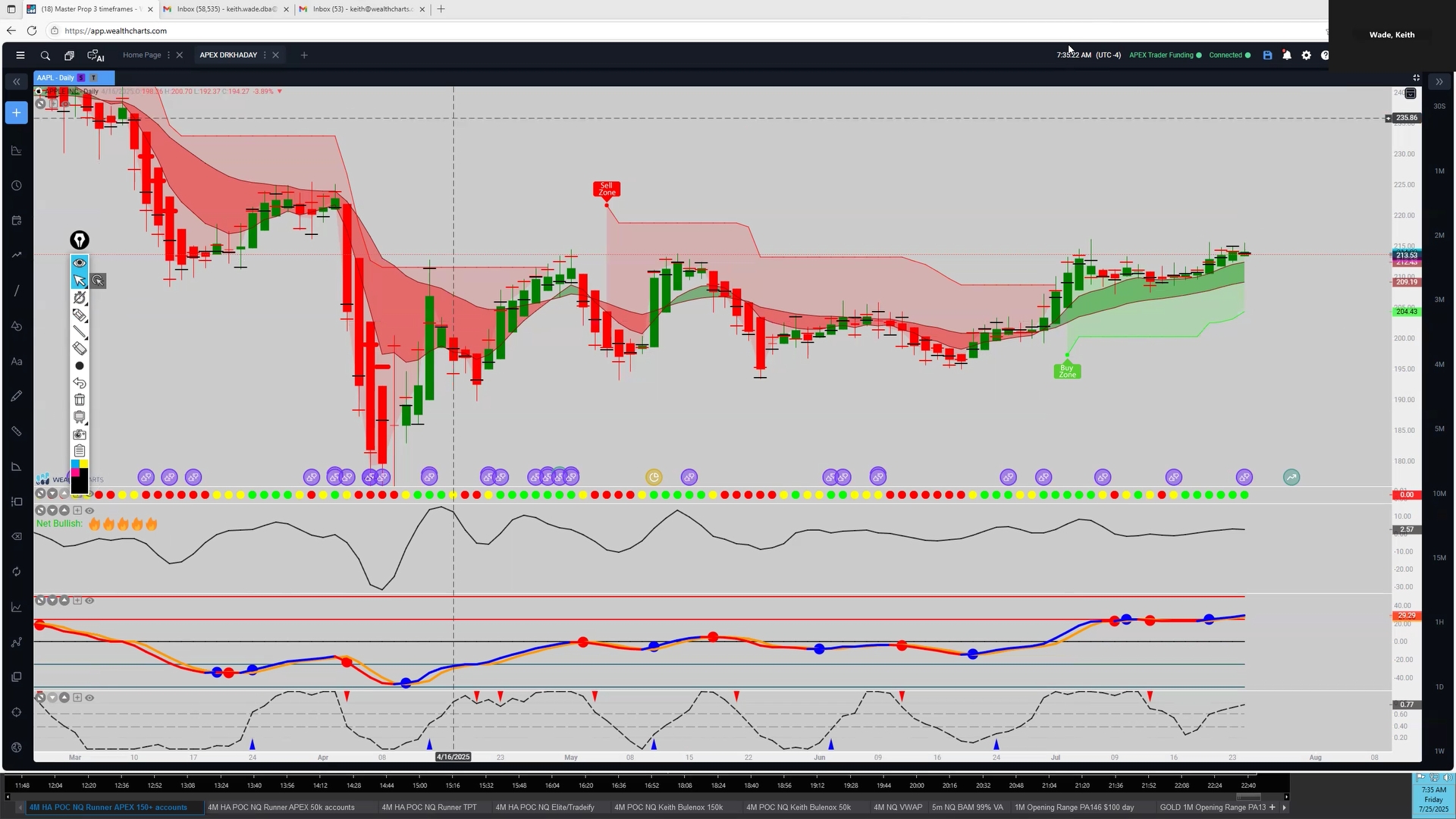Open the AI chat assistant icon

point(96,55)
